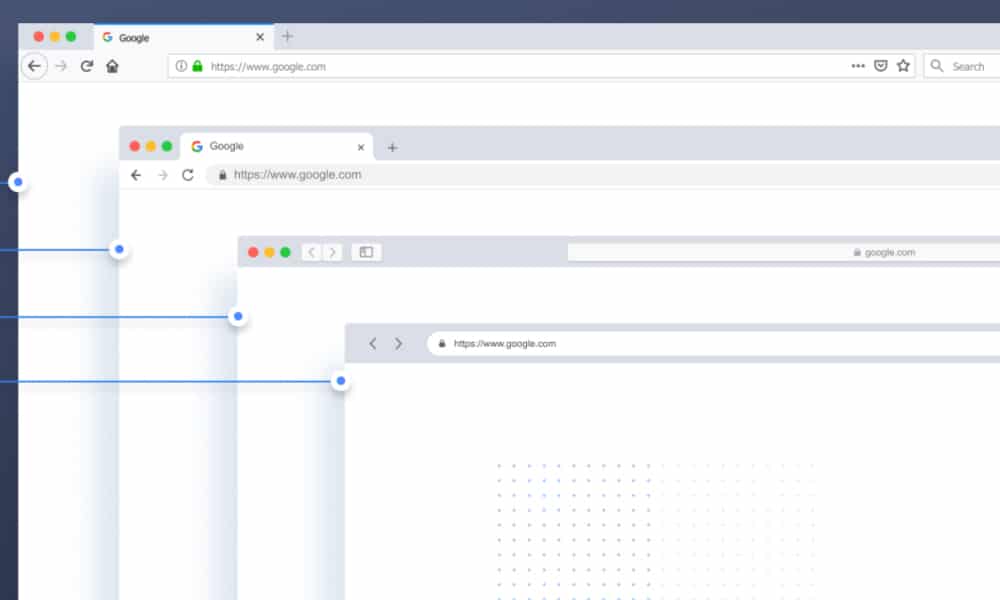The height and width of the screenshot is (600, 1000).
Task: Click the back chevron in the Safari toolbar
Action: pos(311,252)
